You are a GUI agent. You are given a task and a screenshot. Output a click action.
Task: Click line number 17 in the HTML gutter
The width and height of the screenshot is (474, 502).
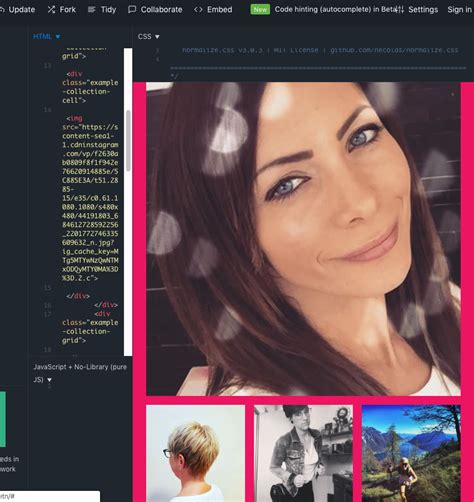click(x=47, y=314)
